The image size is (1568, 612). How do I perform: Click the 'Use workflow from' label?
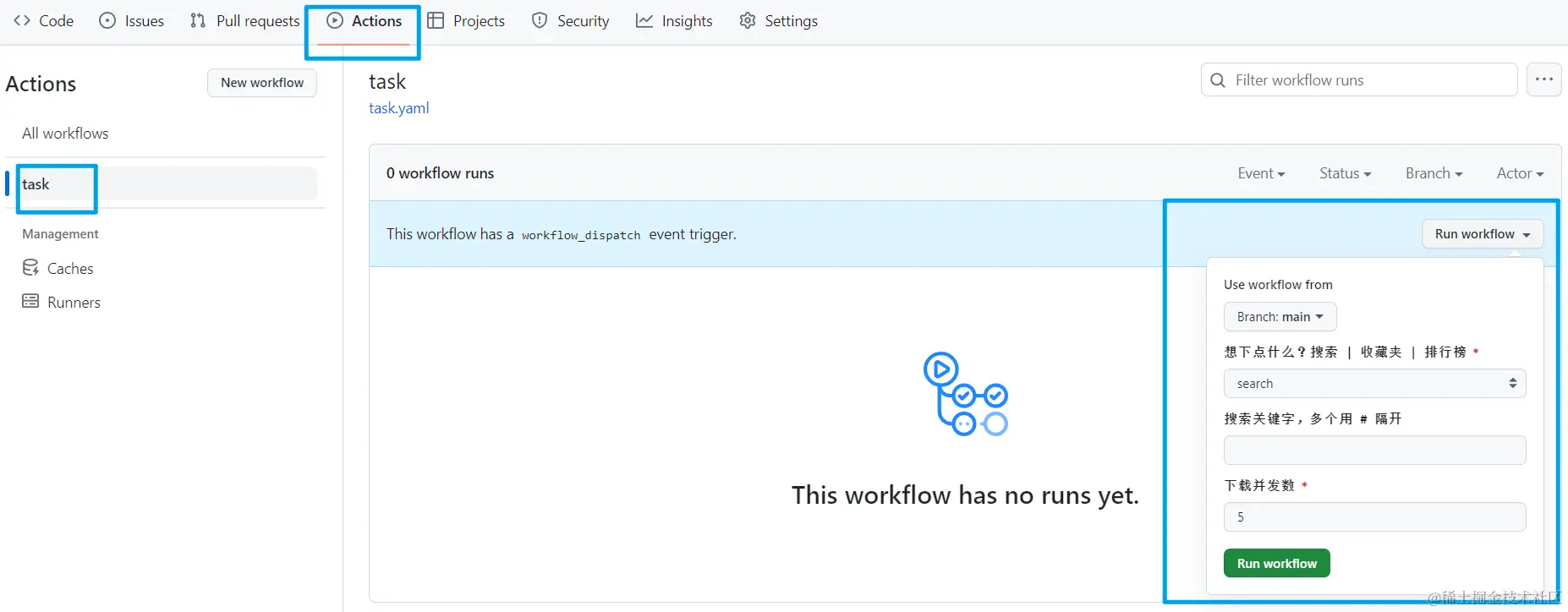pyautogui.click(x=1278, y=285)
